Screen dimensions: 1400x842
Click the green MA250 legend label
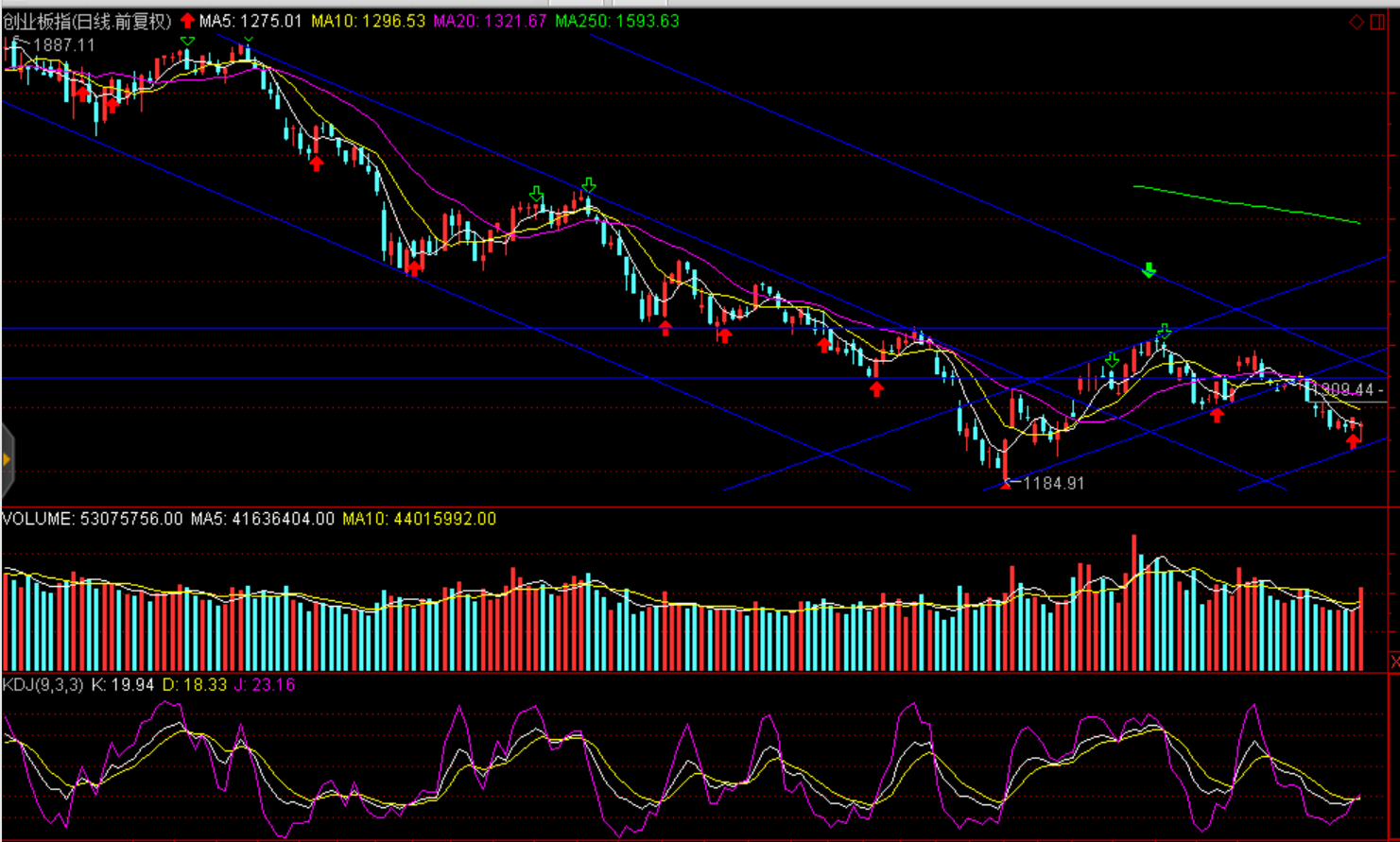click(x=617, y=21)
